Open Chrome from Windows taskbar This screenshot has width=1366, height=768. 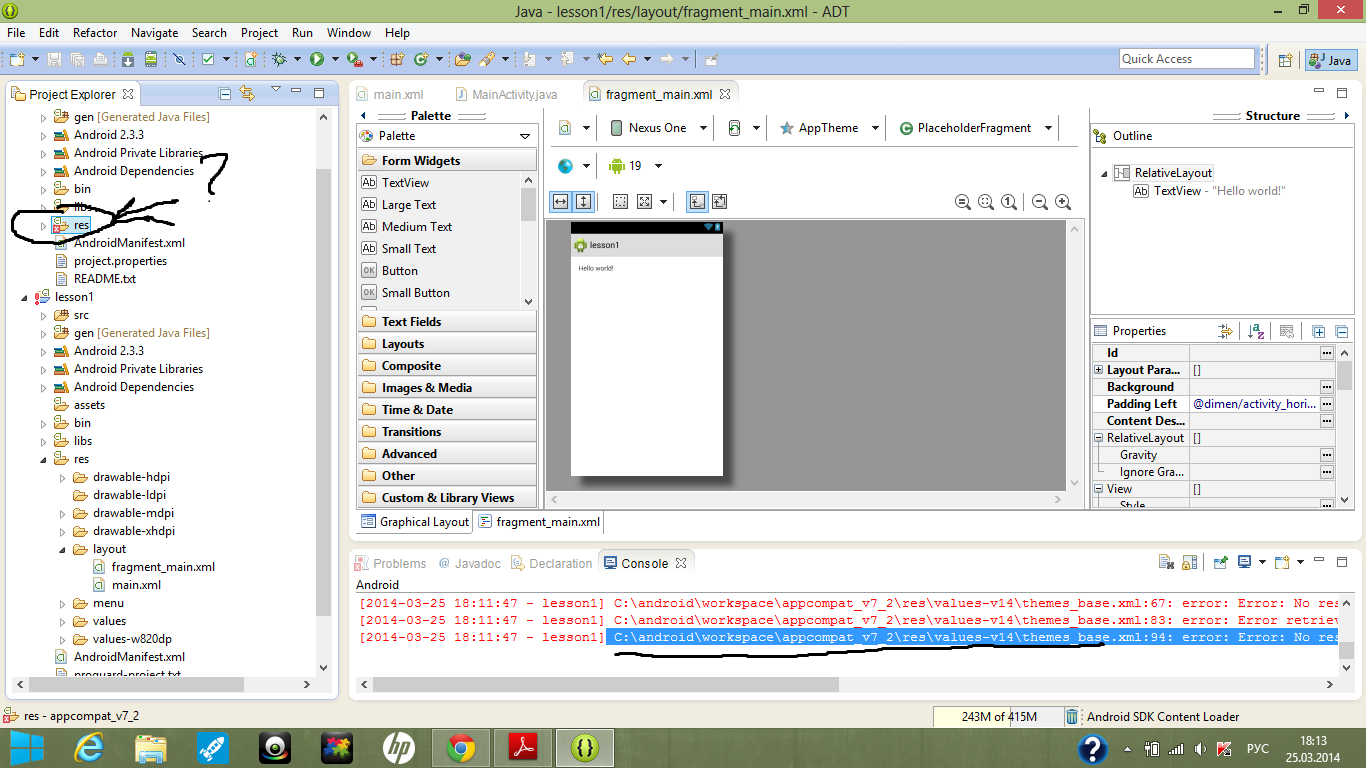pos(461,748)
